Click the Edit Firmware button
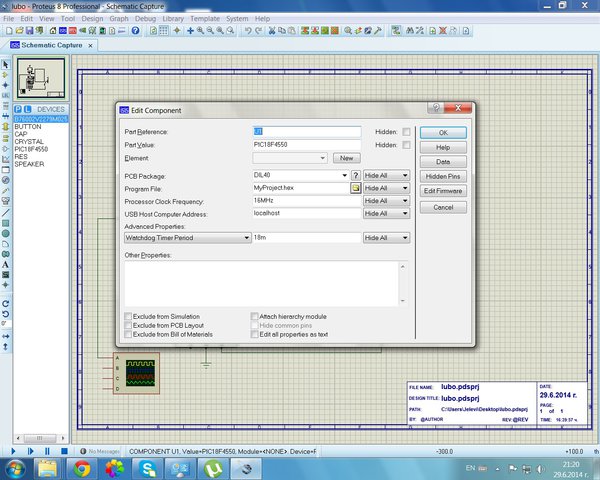 (443, 191)
